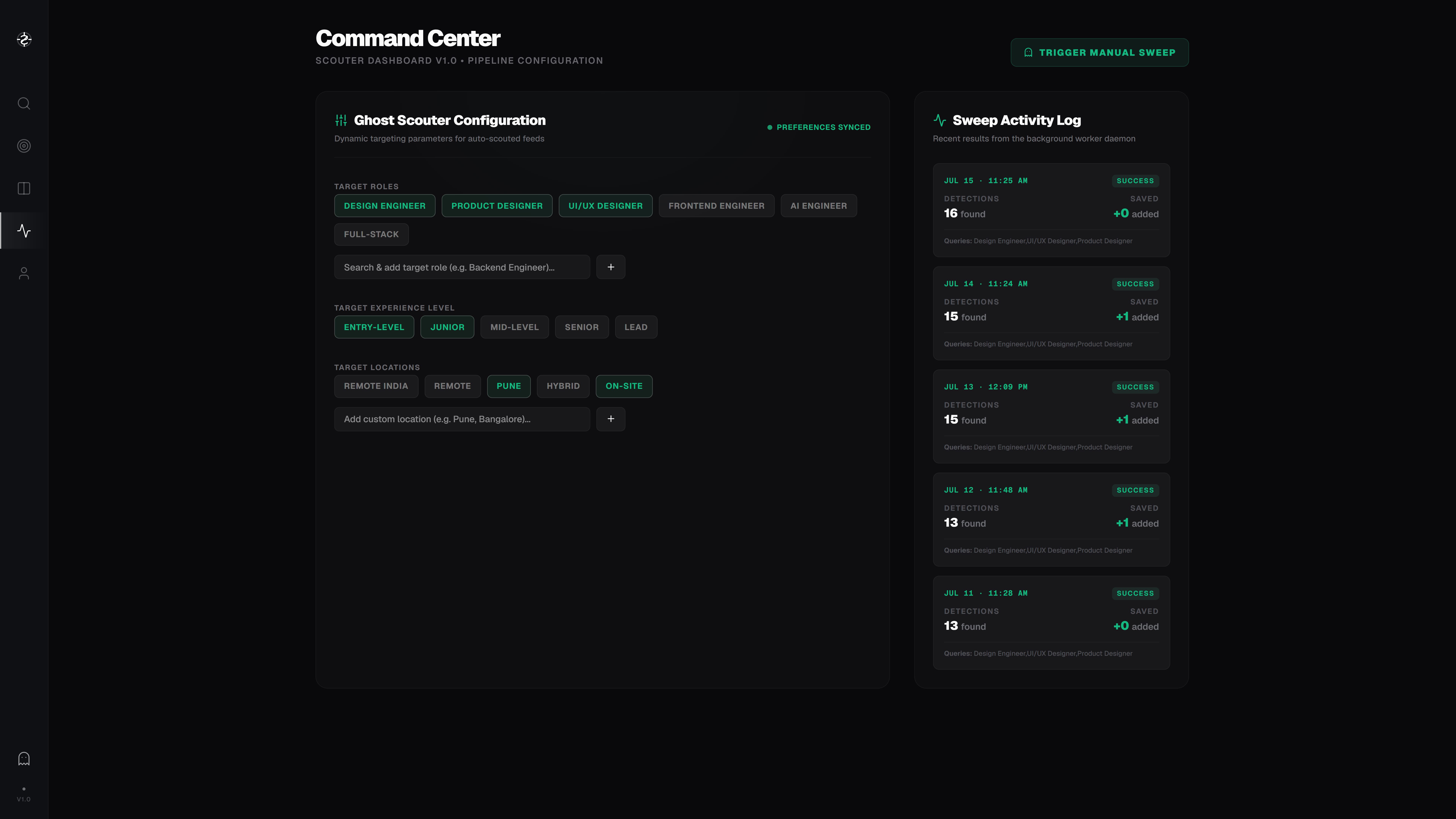Click '+0 added' in Jul 11 entry
This screenshot has width=1456, height=819.
1136,626
